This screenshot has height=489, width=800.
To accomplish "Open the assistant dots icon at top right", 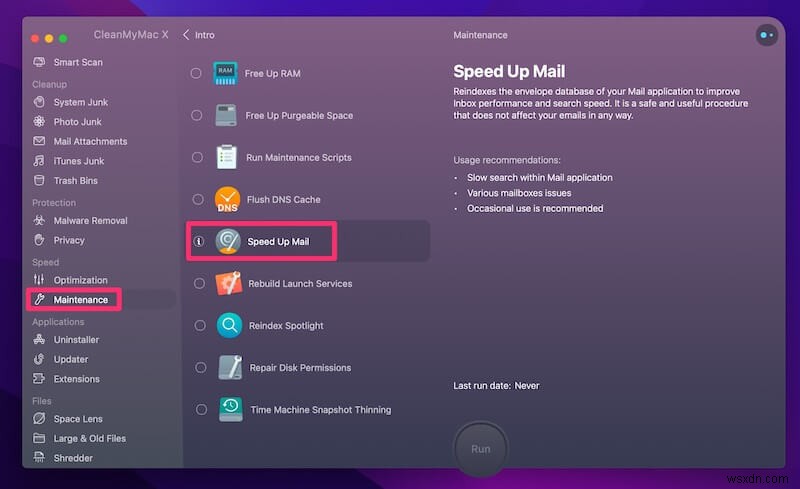I will pos(766,35).
